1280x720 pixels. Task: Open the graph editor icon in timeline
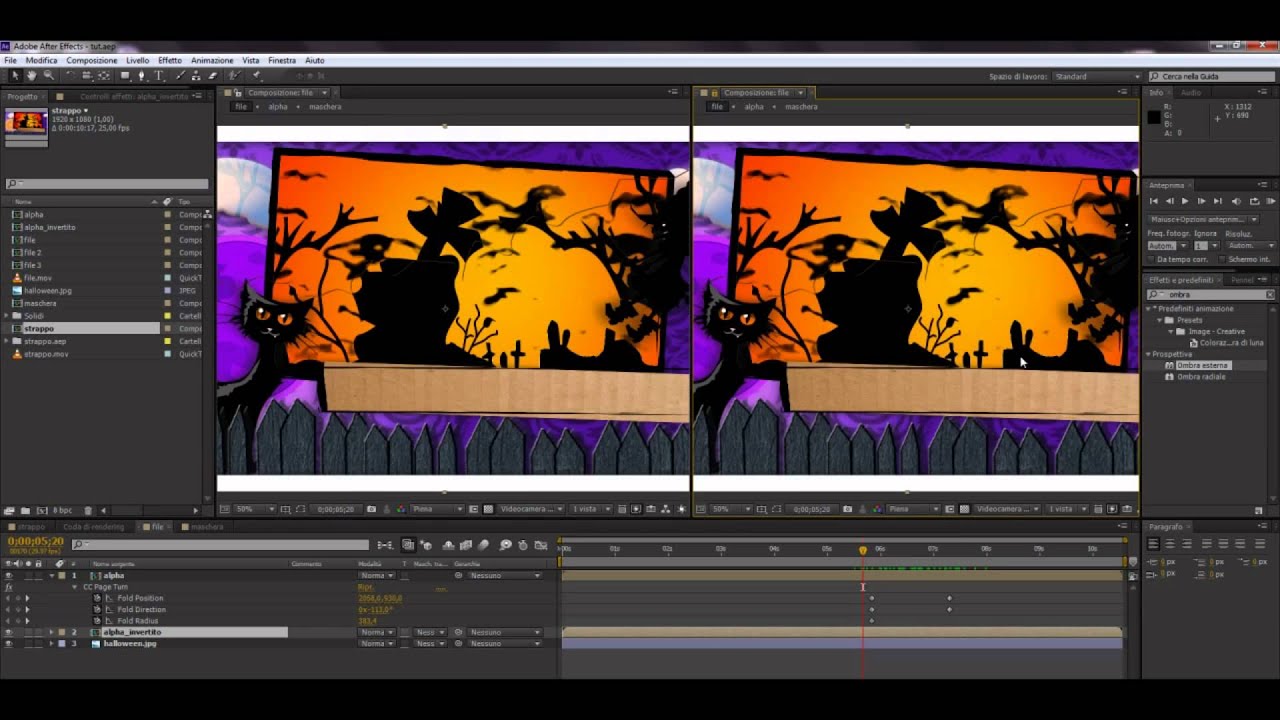coord(541,545)
